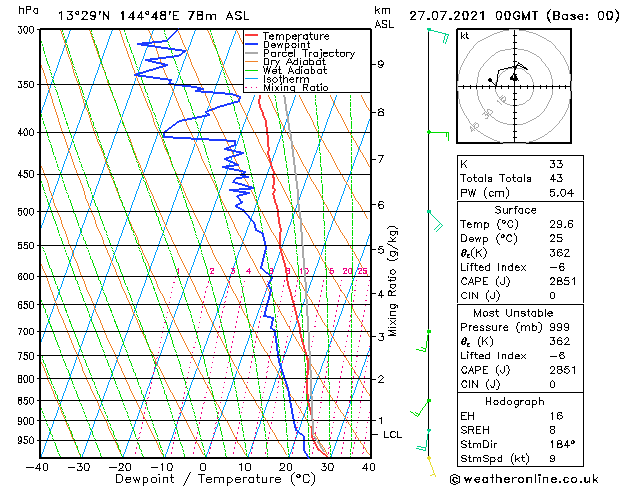The height and width of the screenshot is (486, 629).
Task: Click the EH value 16
Action: 556,416
